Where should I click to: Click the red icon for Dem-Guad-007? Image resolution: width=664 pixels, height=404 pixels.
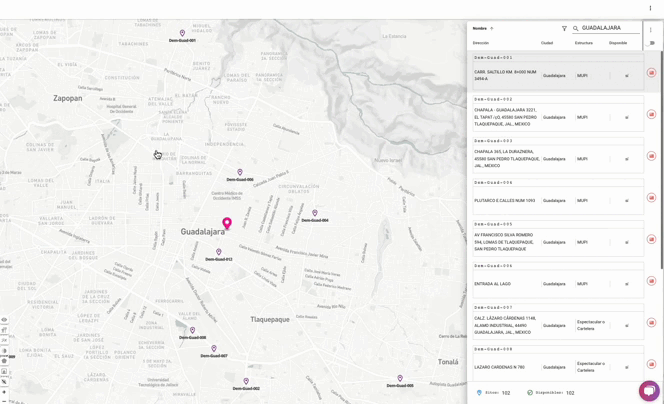tap(651, 323)
